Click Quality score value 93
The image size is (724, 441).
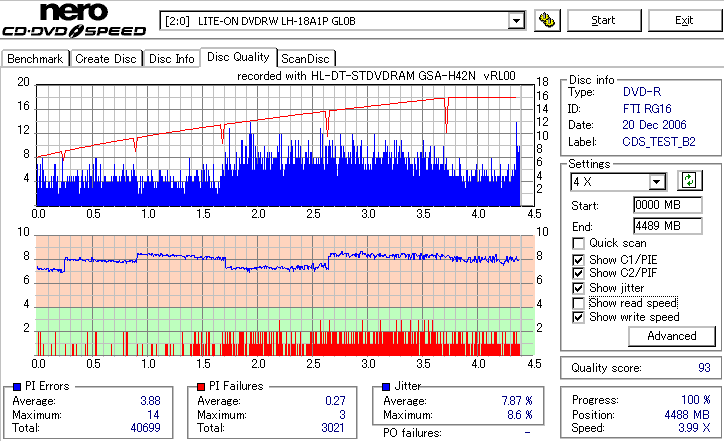pyautogui.click(x=704, y=368)
